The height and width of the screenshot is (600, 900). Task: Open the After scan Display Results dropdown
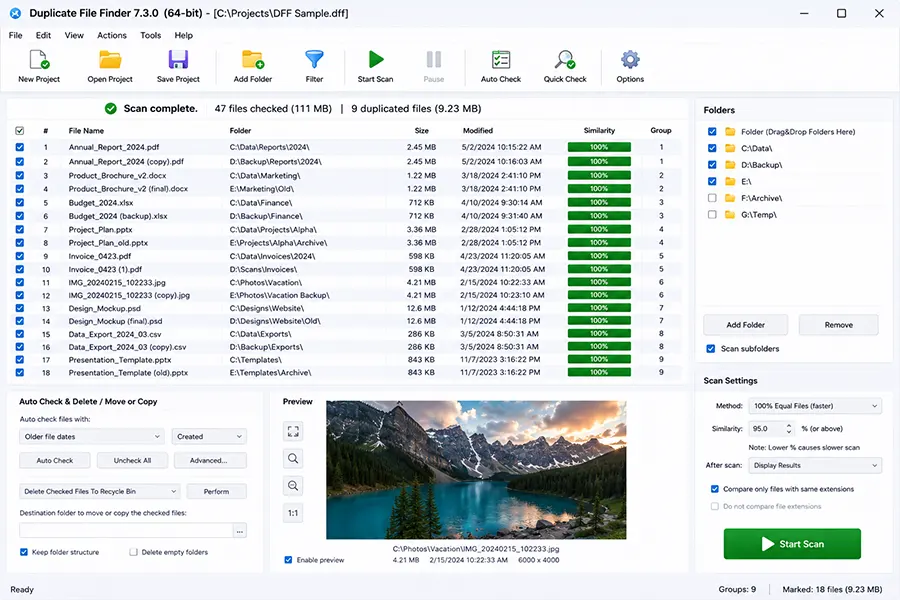tap(815, 465)
